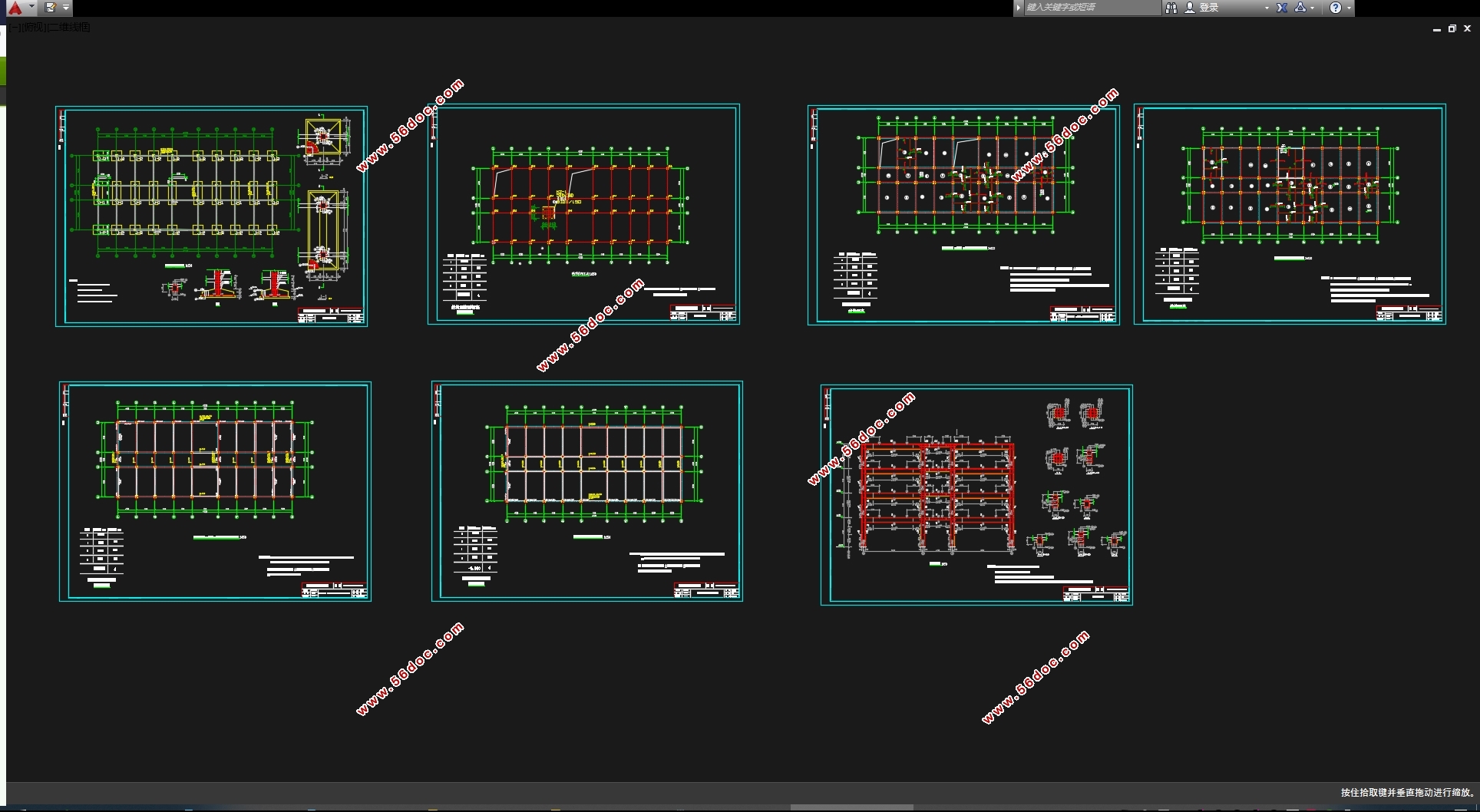Click the keyword search input field
The image size is (1480, 812).
pos(1092,8)
